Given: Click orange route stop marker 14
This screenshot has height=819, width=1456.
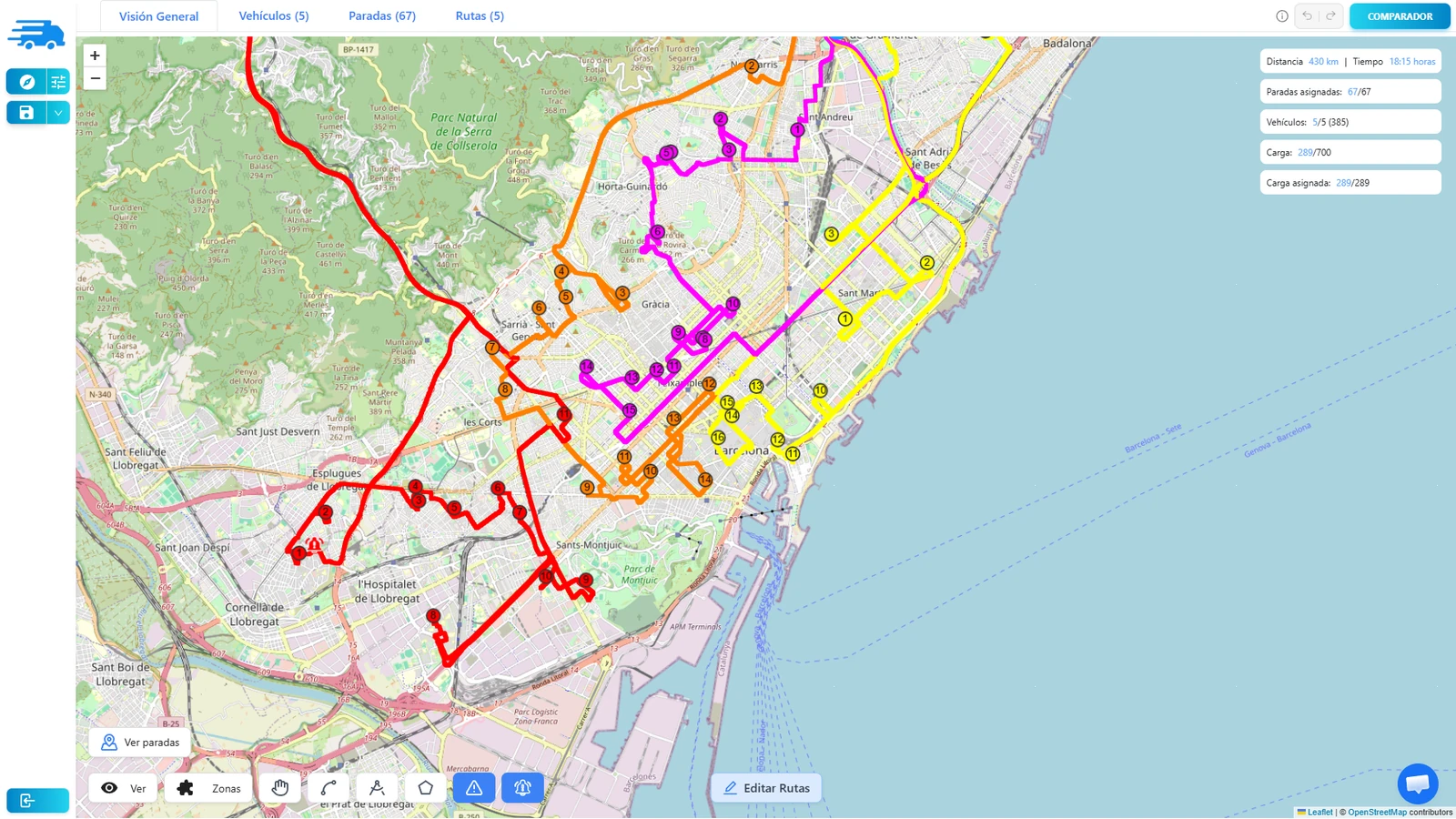Looking at the screenshot, I should (705, 480).
